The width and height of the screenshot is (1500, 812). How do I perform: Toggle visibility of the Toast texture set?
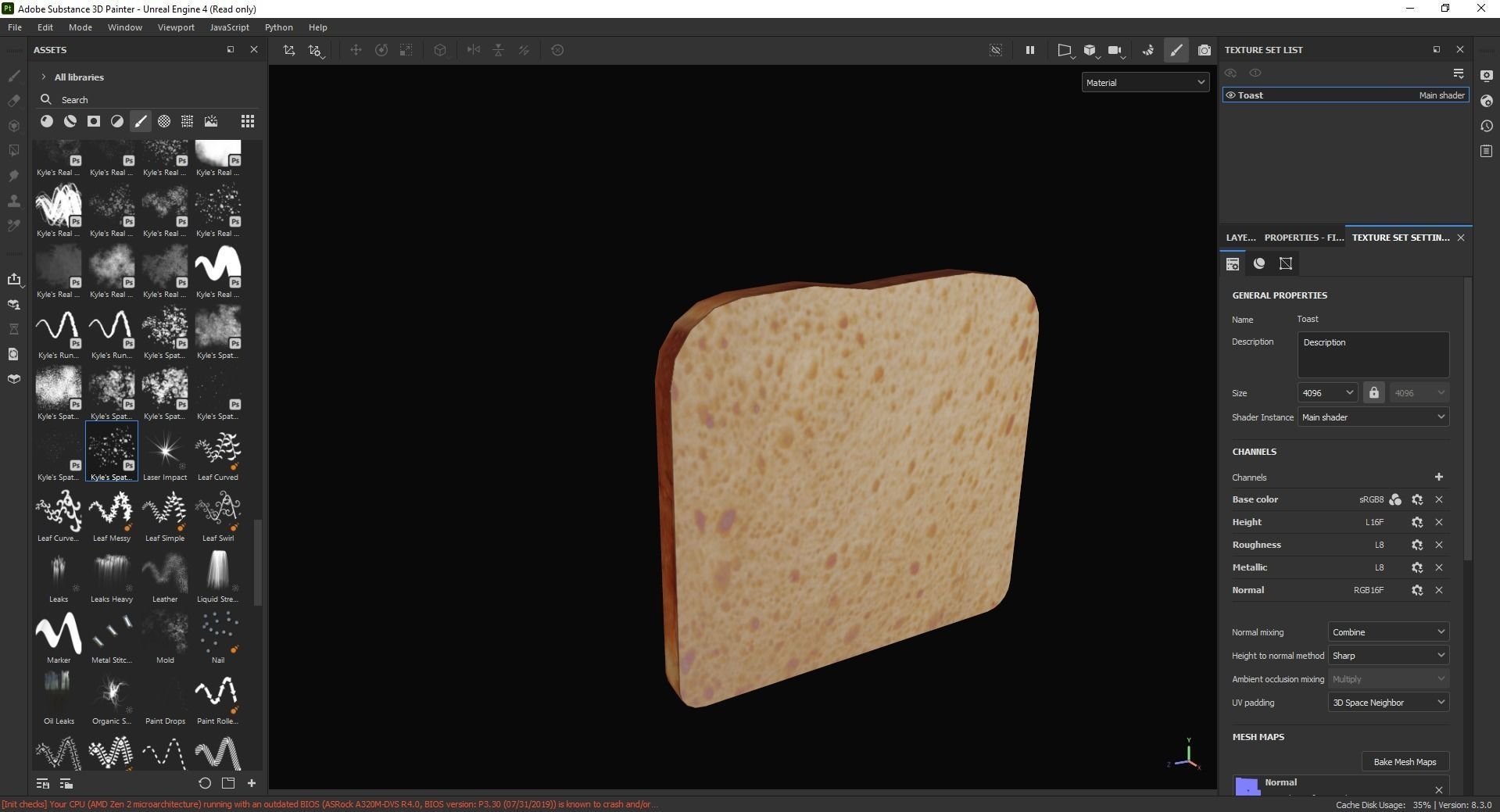pos(1230,95)
